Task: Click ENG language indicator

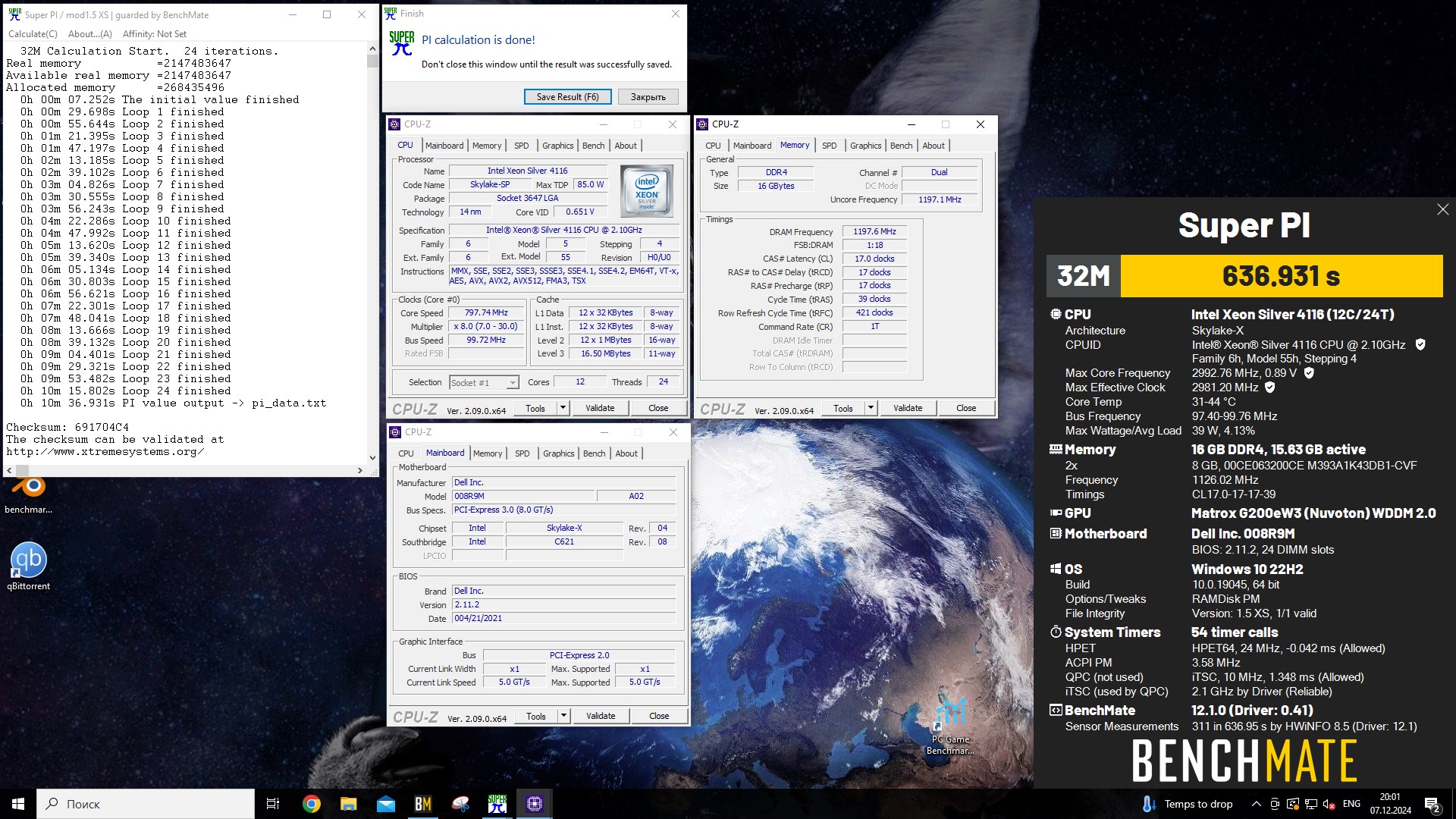Action: [x=1351, y=804]
